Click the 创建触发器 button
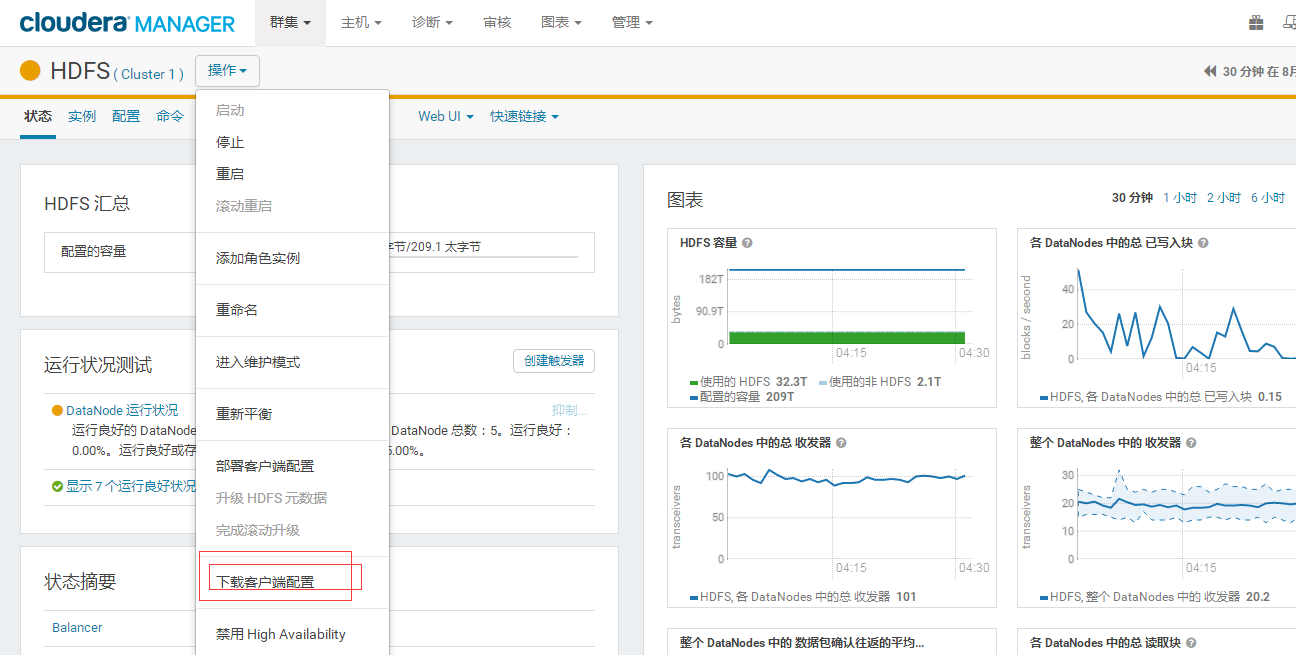This screenshot has height=655, width=1296. point(554,361)
